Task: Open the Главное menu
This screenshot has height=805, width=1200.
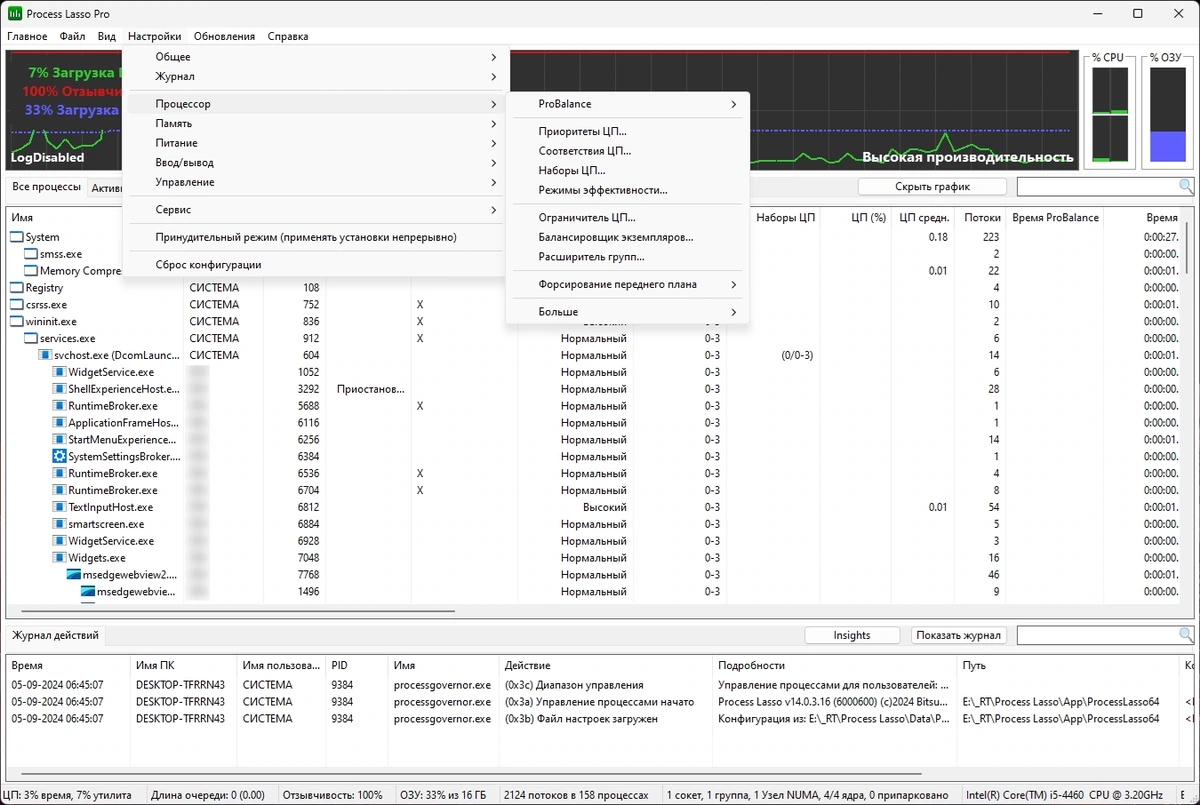Action: click(27, 37)
